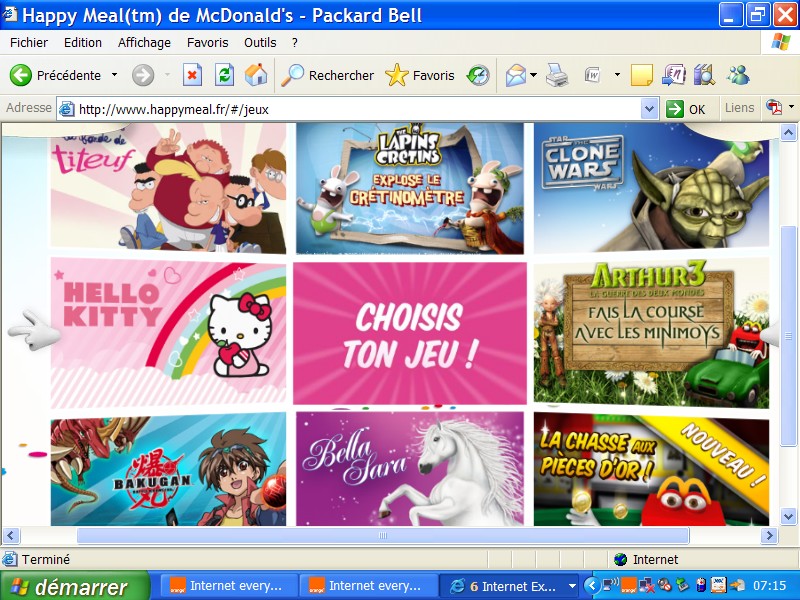Stop page loading with red X icon
The image size is (800, 600).
click(x=192, y=76)
